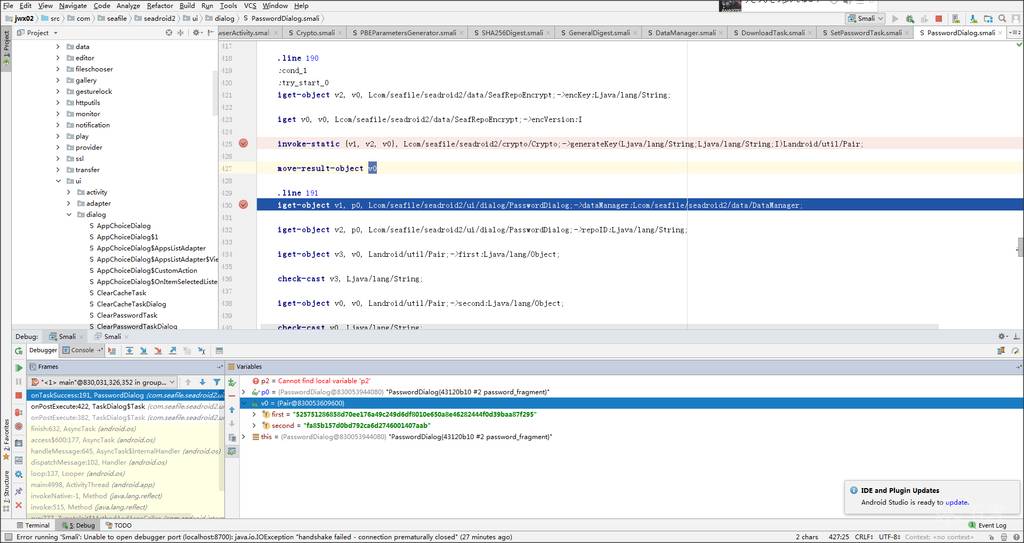Select previous frame with up arrow

click(x=188, y=382)
